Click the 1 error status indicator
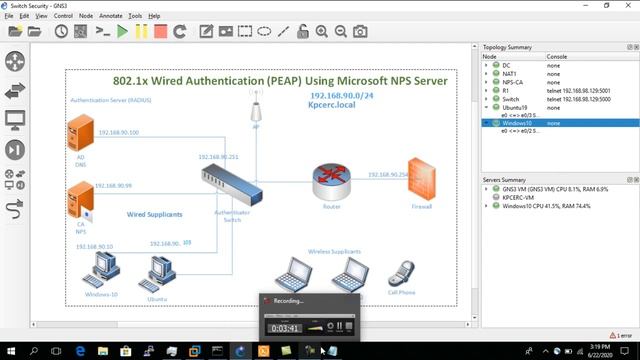The height and width of the screenshot is (360, 640). pyautogui.click(x=621, y=336)
